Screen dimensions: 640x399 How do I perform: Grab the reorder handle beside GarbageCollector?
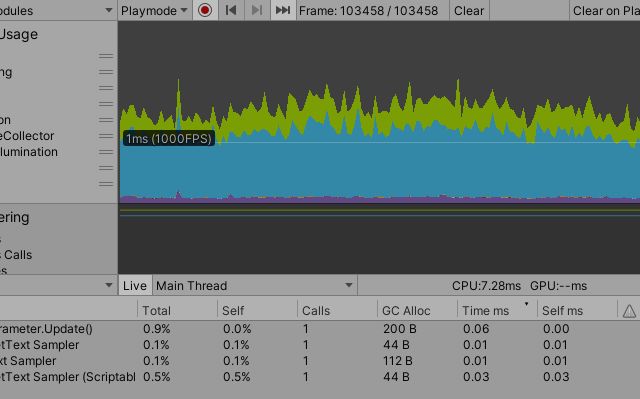tap(106, 136)
